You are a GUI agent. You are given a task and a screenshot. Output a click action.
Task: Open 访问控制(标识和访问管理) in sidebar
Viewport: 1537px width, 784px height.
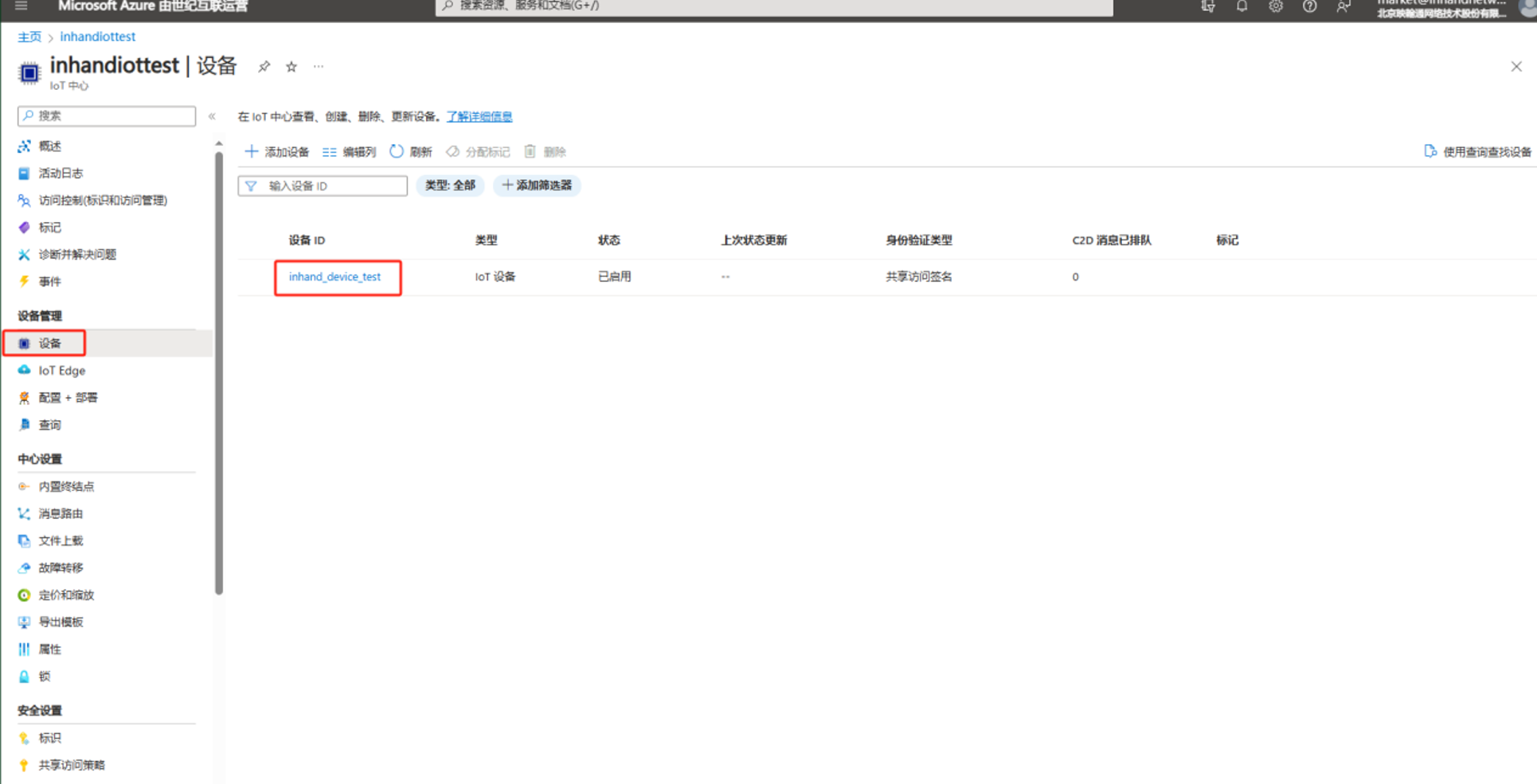pos(103,201)
